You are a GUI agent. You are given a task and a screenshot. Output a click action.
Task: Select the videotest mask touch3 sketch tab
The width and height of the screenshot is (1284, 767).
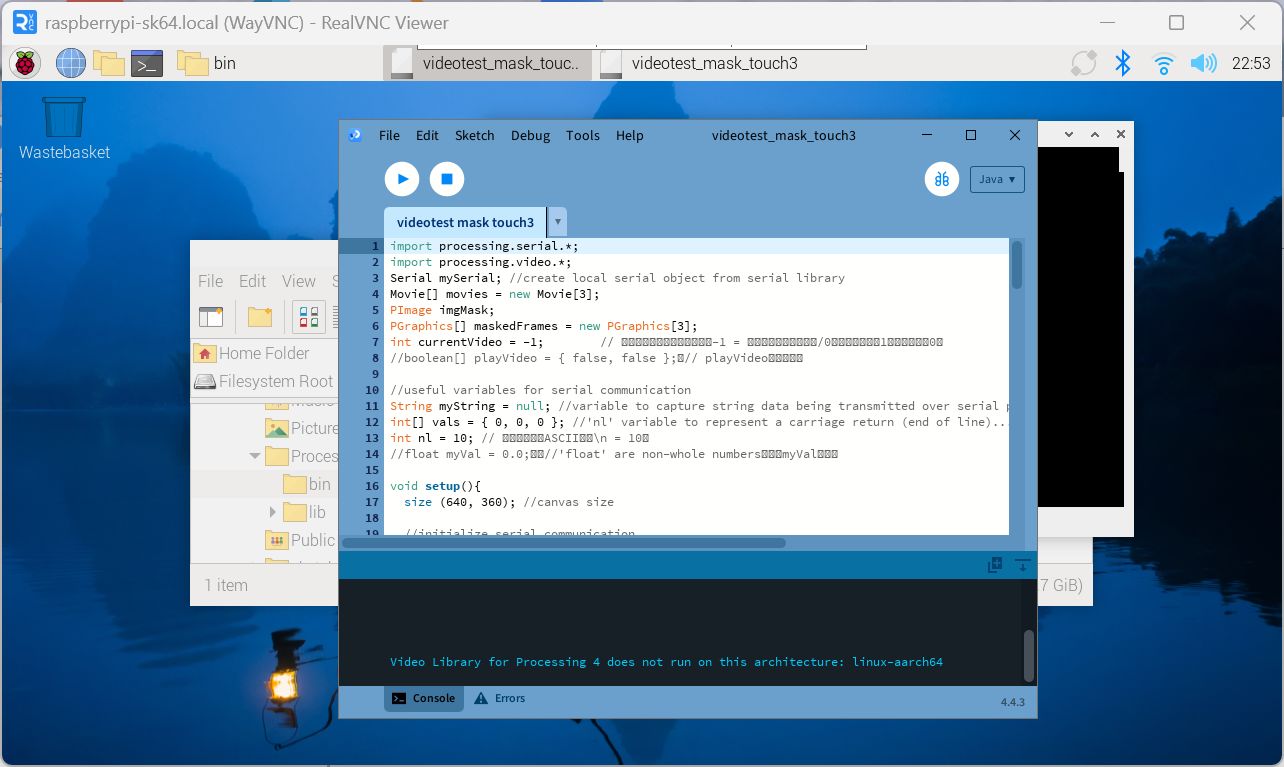[465, 222]
